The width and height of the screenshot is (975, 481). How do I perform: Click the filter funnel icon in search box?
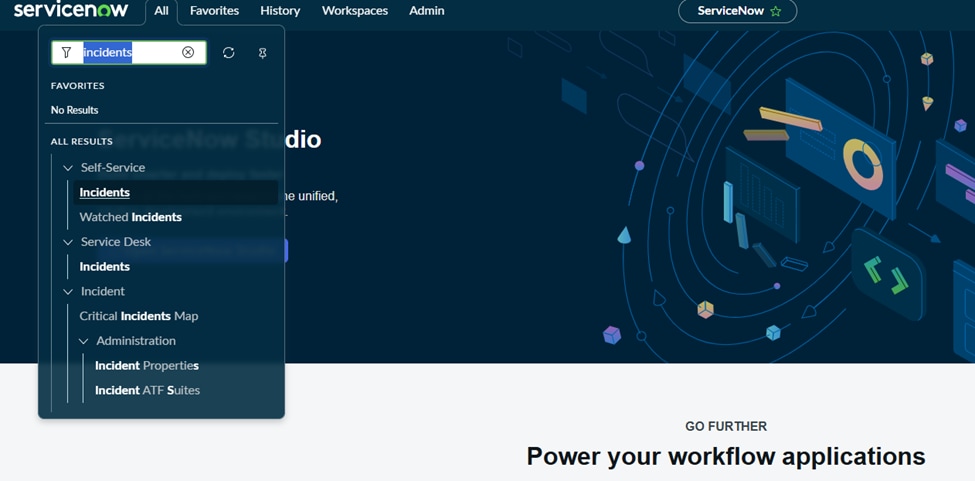(67, 53)
